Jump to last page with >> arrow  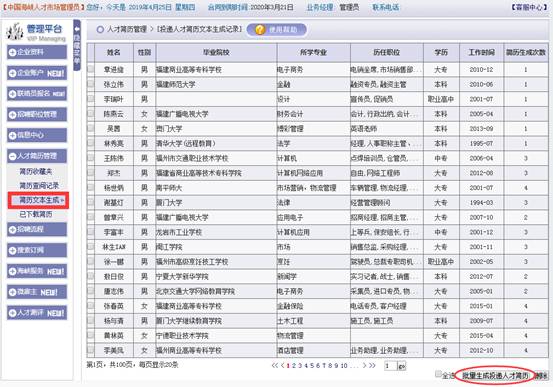point(372,365)
